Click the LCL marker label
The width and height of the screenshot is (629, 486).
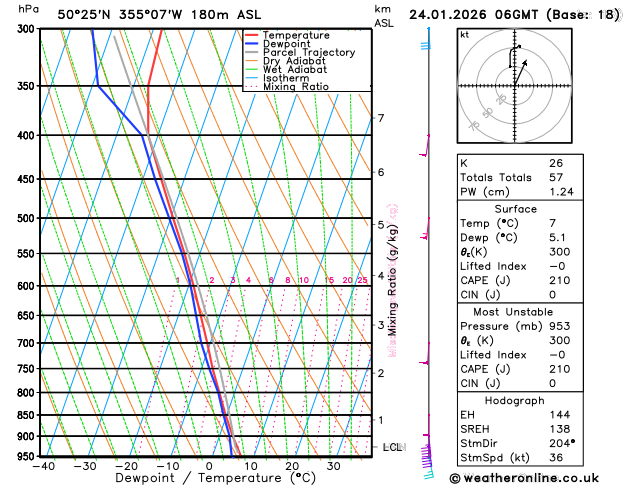click(x=392, y=447)
